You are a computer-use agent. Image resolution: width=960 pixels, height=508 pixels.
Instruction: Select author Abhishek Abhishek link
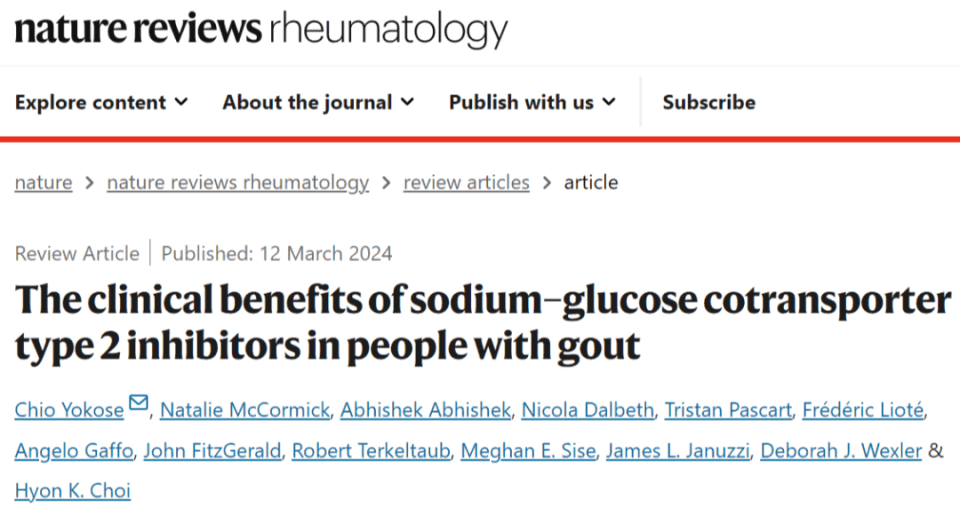(426, 410)
